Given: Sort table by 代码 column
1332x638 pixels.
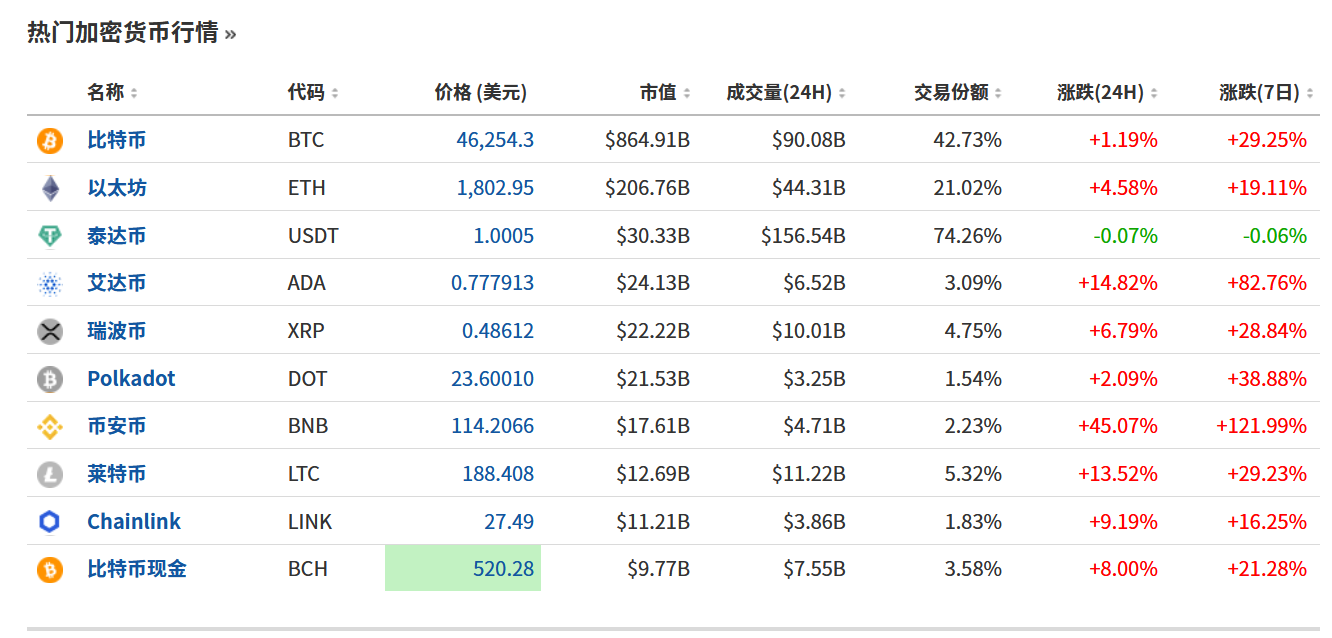Looking at the screenshot, I should (x=313, y=92).
